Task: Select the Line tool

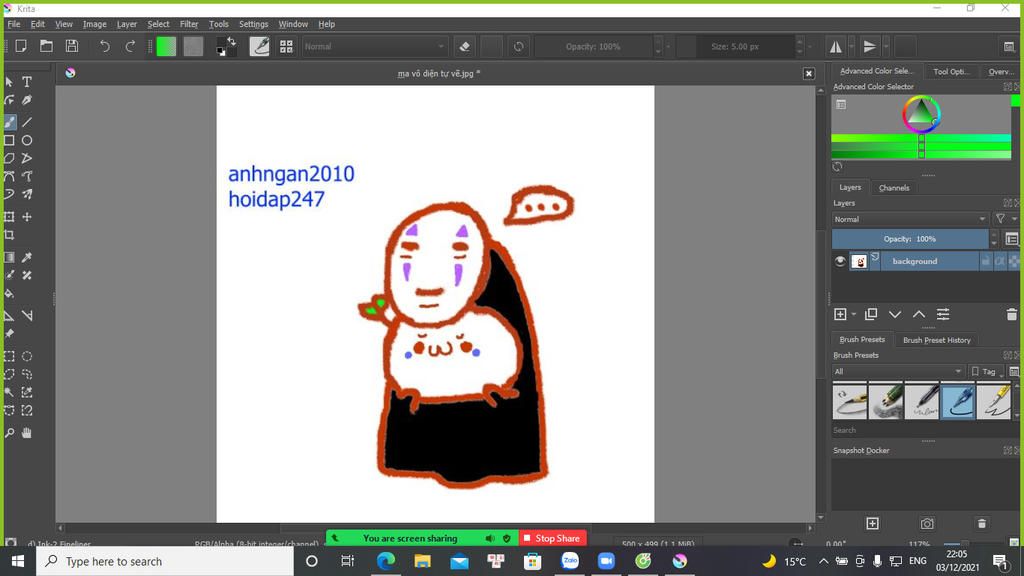Action: [x=27, y=122]
